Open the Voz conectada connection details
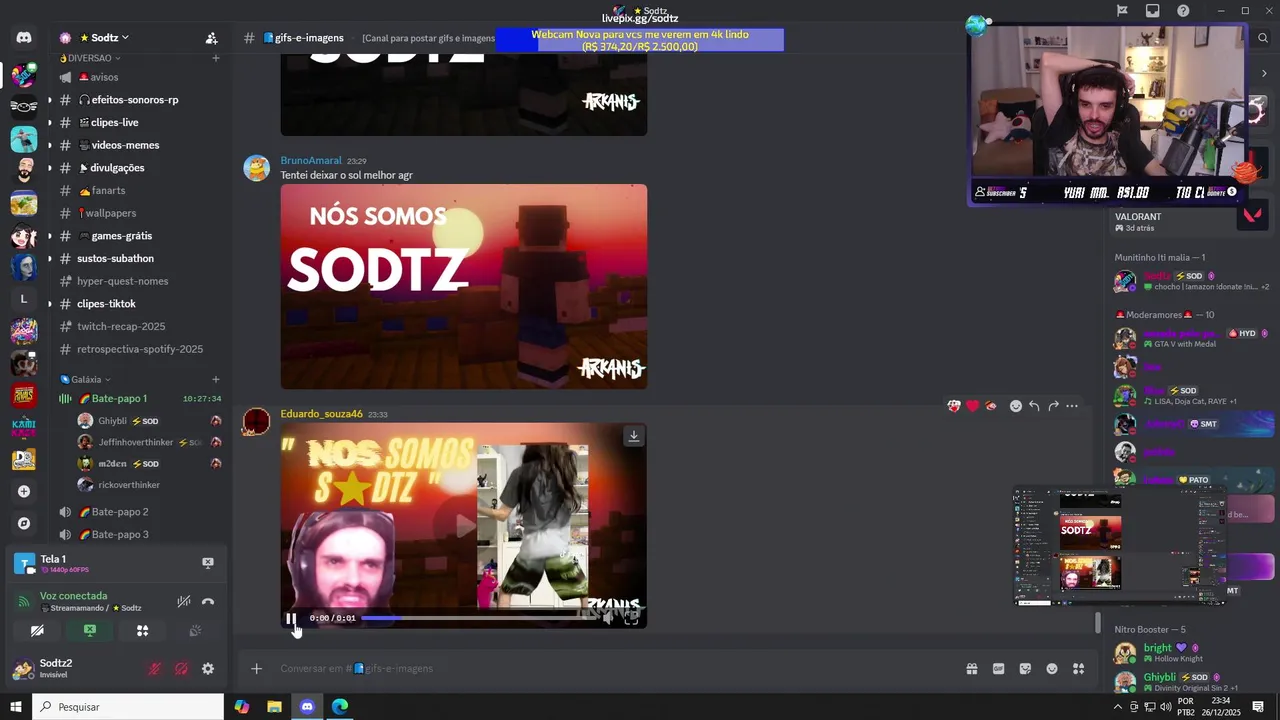 [x=73, y=596]
